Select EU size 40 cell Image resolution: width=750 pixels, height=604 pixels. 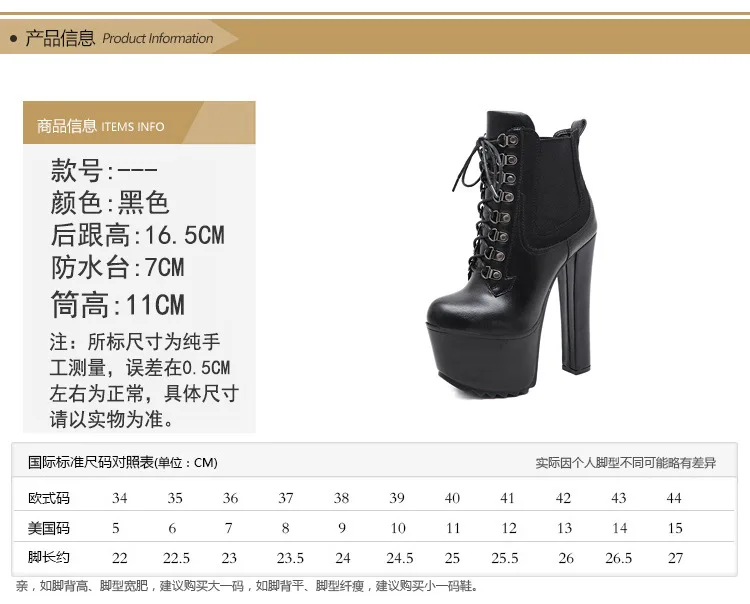click(x=452, y=498)
